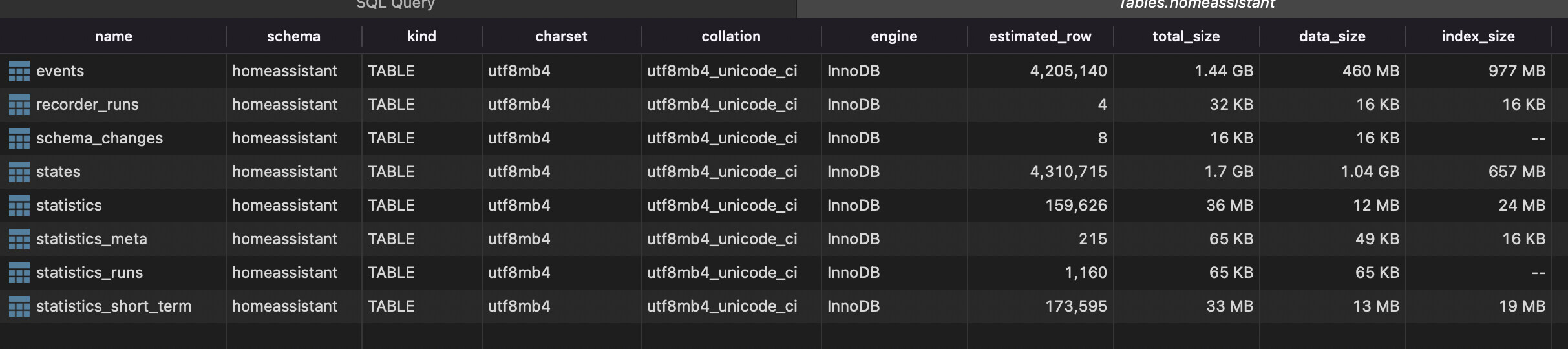1568x349 pixels.
Task: Click the statistics_meta table icon
Action: (x=19, y=239)
